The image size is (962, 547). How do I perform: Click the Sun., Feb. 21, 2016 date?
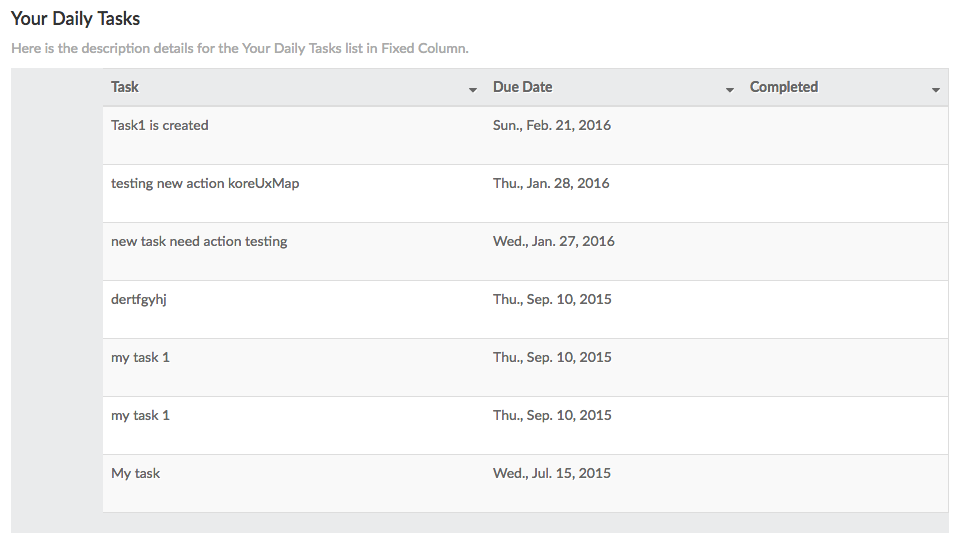(x=551, y=126)
